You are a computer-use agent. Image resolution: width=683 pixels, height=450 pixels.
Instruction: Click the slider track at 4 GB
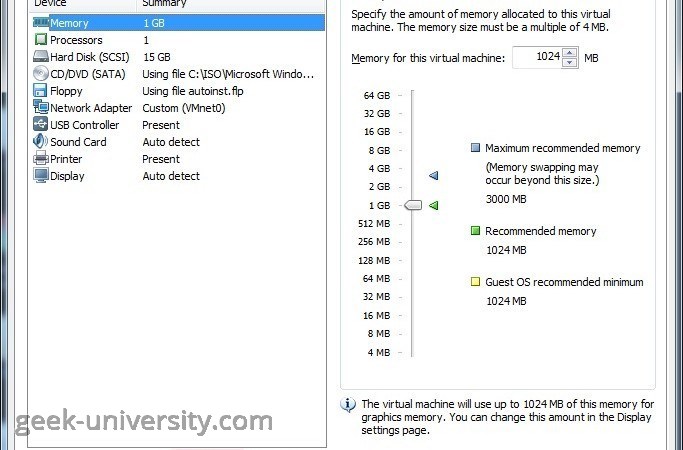tap(413, 169)
